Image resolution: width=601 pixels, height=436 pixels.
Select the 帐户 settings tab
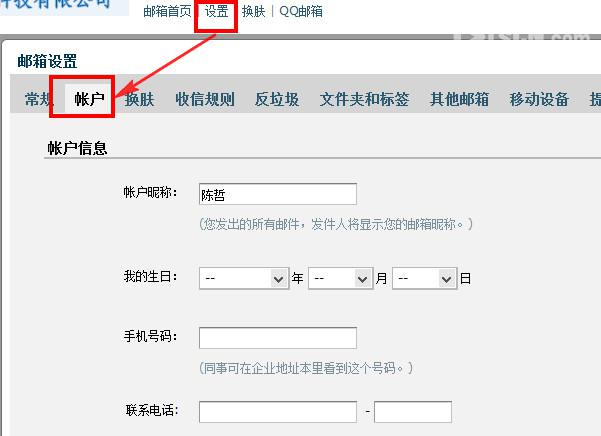(89, 99)
